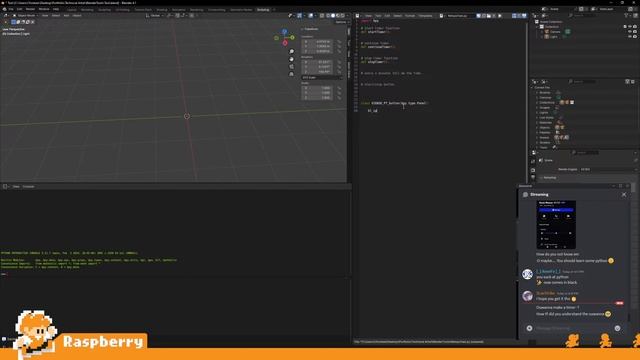
Task: Open a text file with folder icon
Action: coord(489,16)
